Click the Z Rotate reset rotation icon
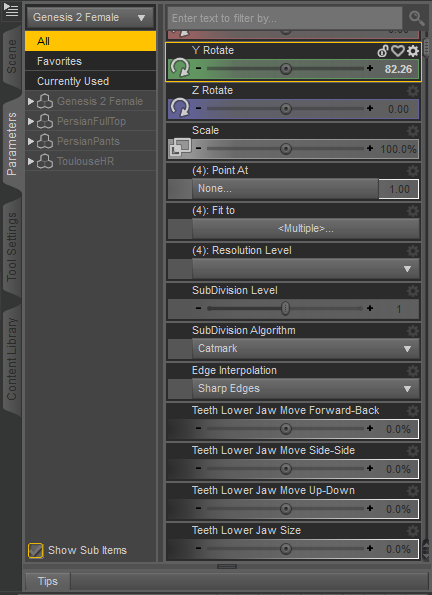 [180, 108]
